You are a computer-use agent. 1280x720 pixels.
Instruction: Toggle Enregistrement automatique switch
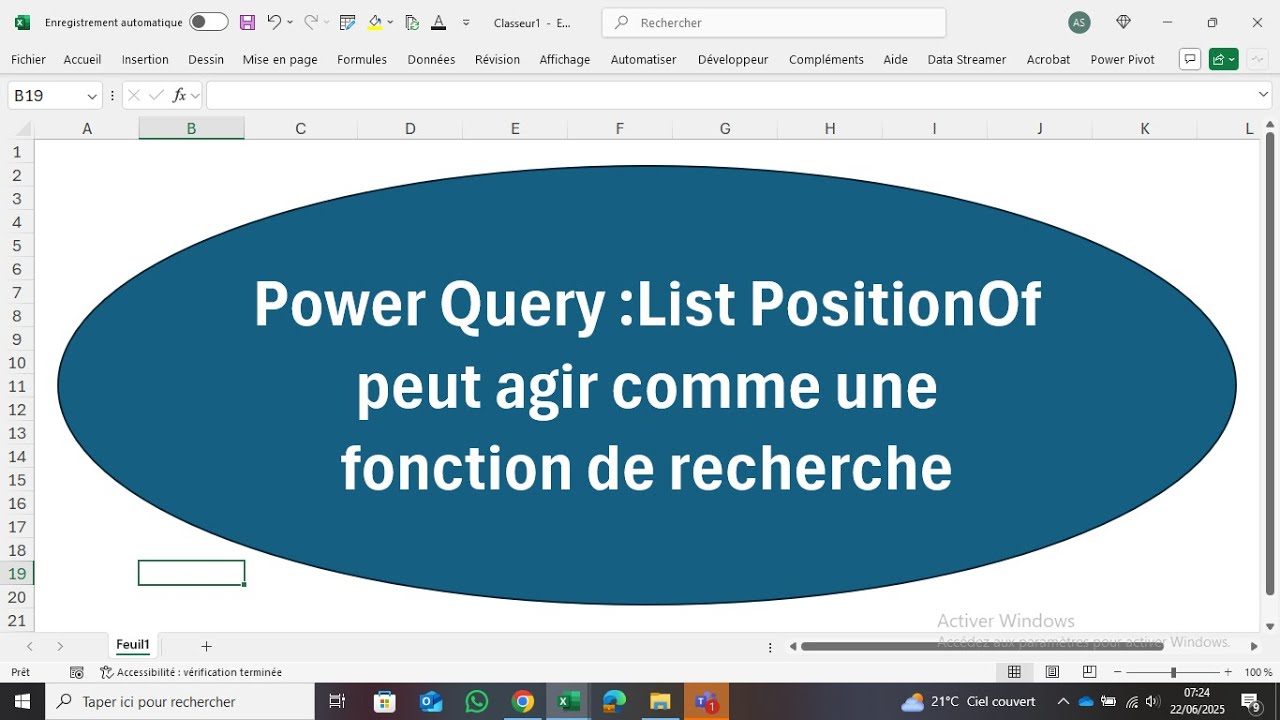[x=208, y=22]
